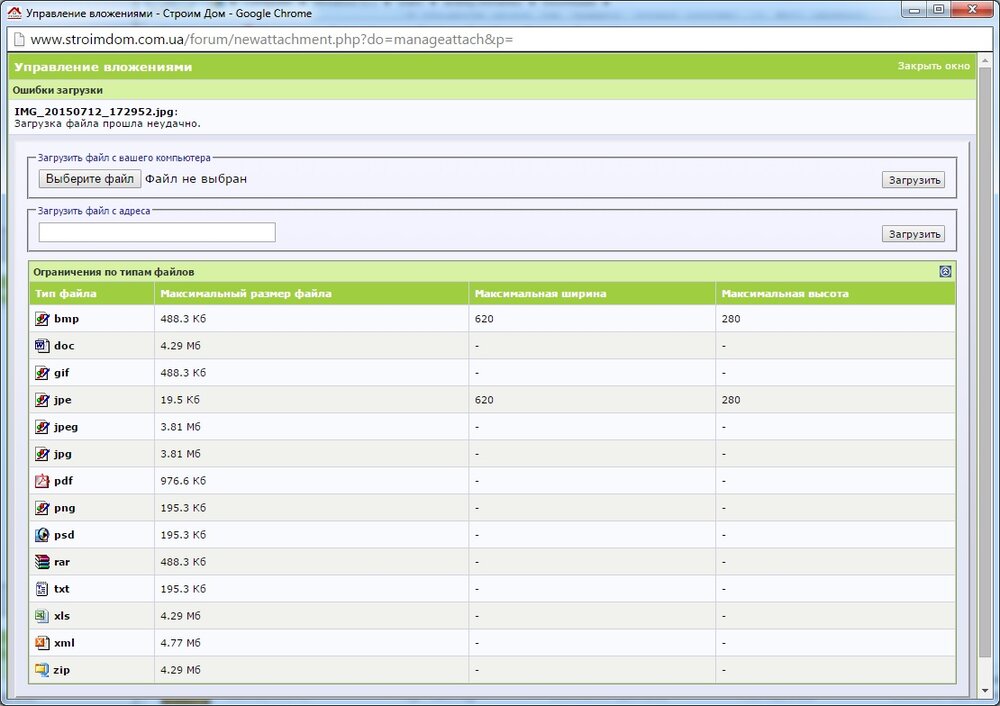Click the txt text file icon
This screenshot has height=706, width=1000.
(x=42, y=589)
